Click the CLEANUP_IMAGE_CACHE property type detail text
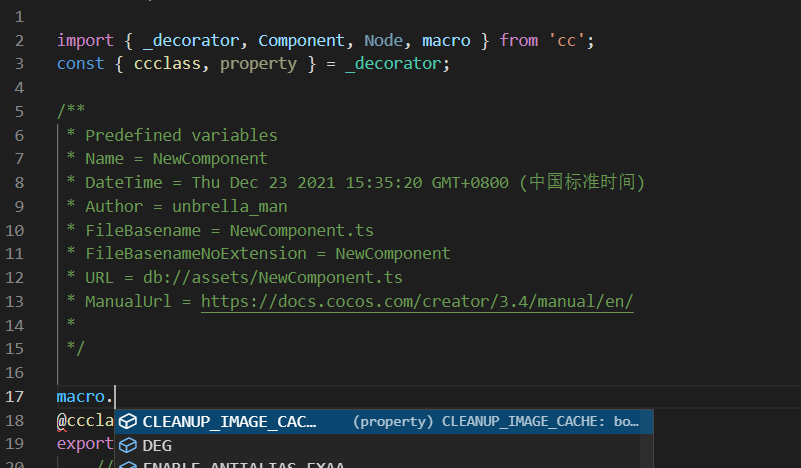Viewport: 801px width, 468px height. click(496, 422)
